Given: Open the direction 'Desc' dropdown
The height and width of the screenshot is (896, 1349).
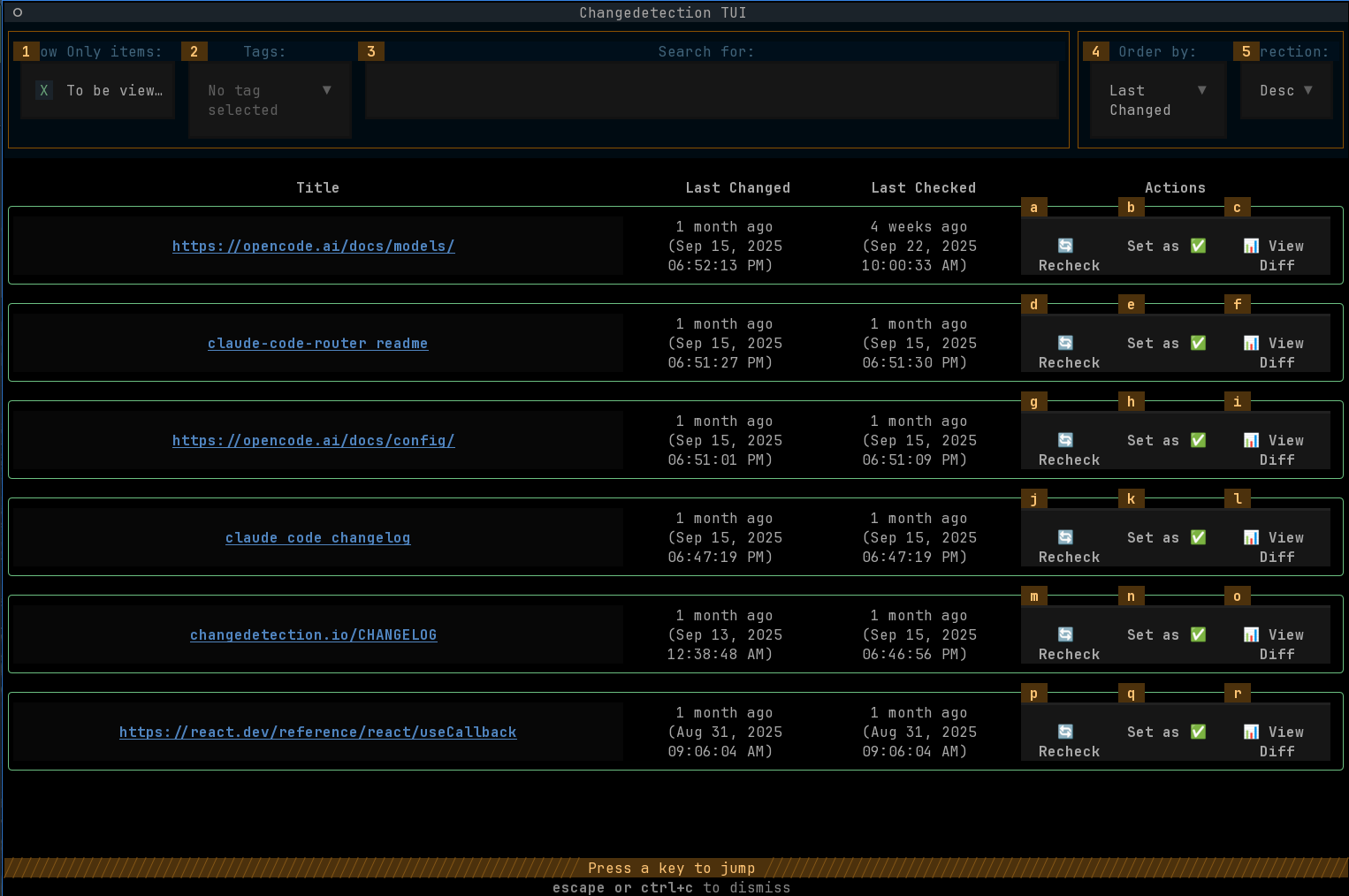Looking at the screenshot, I should pos(1286,90).
